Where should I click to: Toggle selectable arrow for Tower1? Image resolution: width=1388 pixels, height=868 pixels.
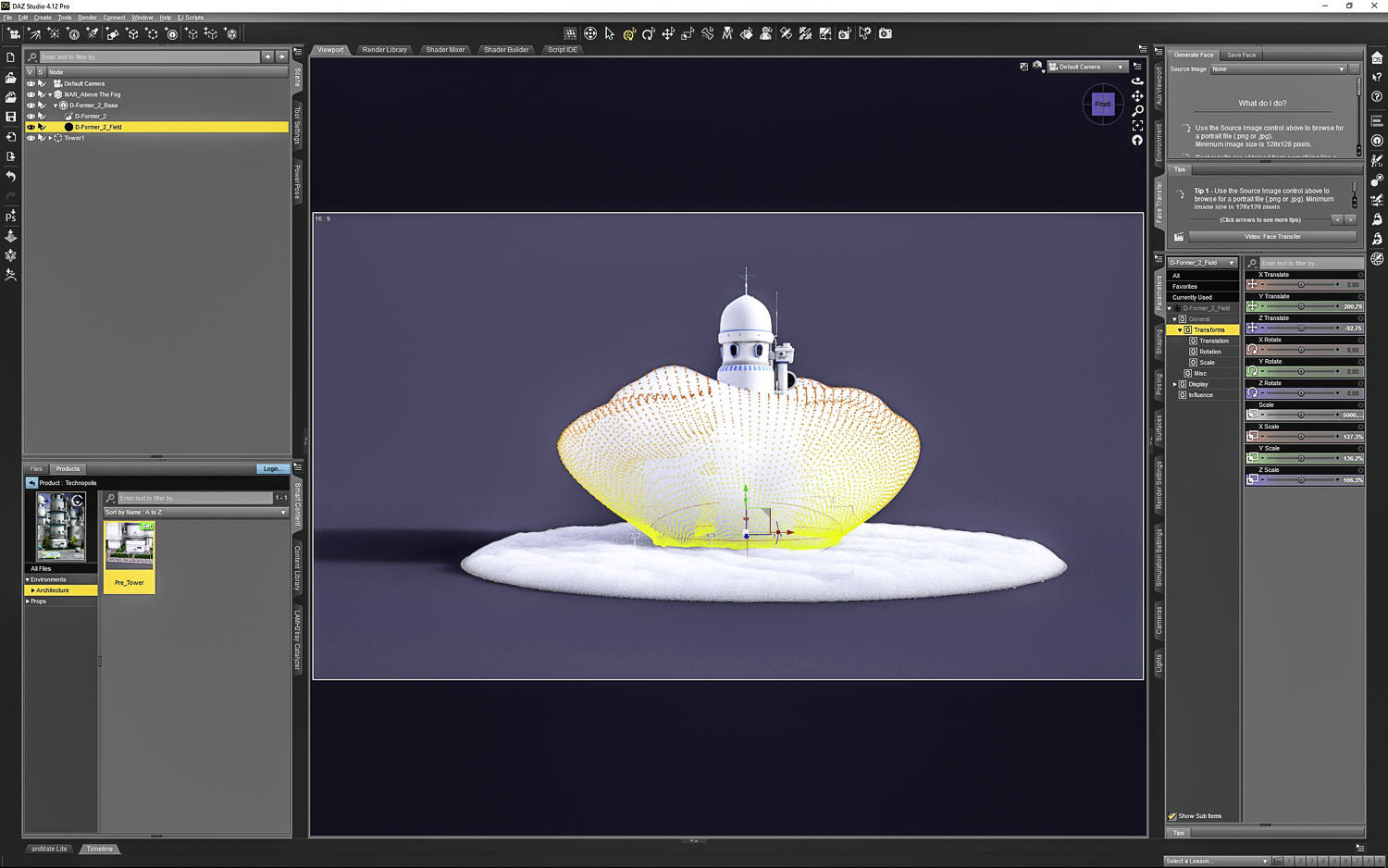point(41,138)
